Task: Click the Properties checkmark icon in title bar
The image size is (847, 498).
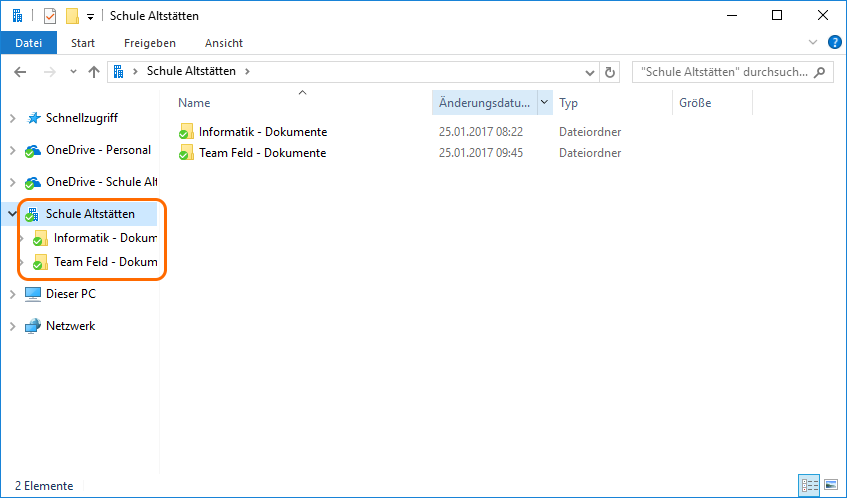Action: pos(50,16)
